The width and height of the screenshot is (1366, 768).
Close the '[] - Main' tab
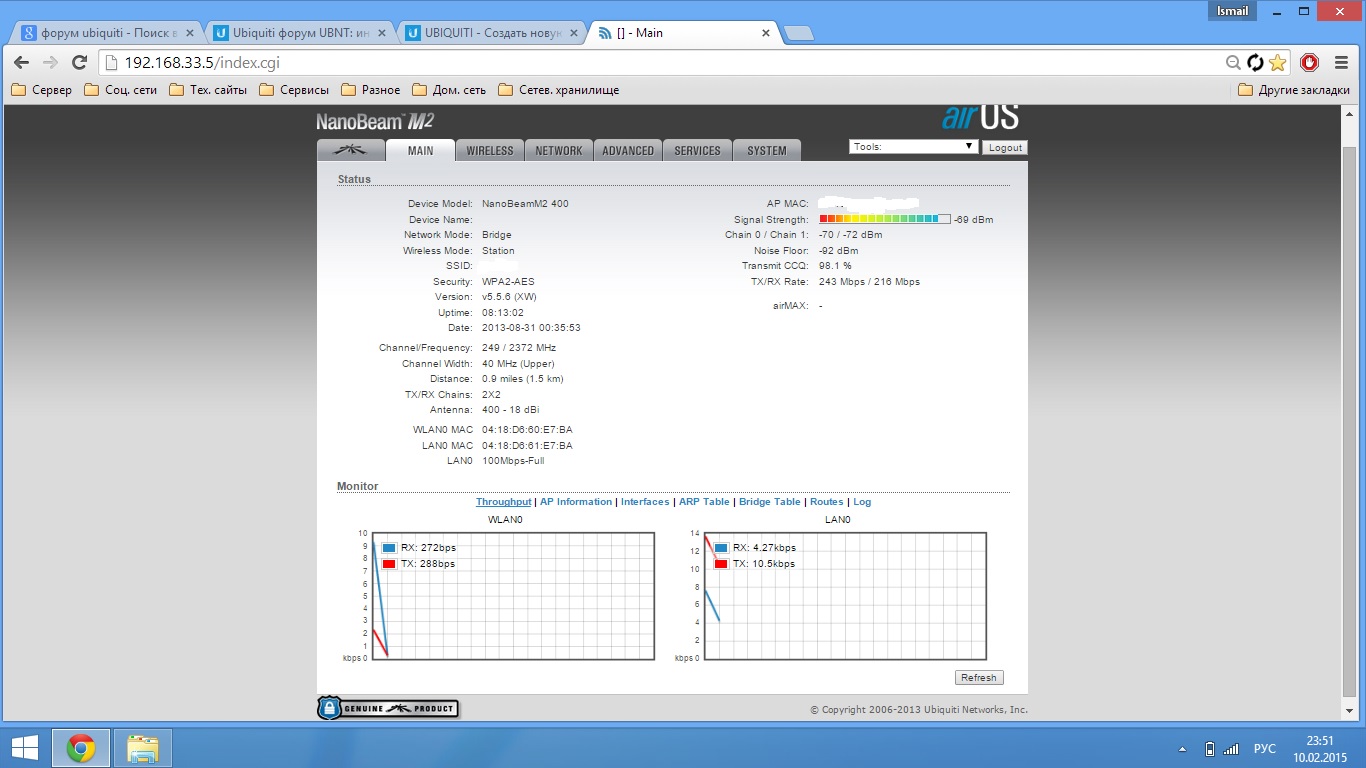point(766,33)
